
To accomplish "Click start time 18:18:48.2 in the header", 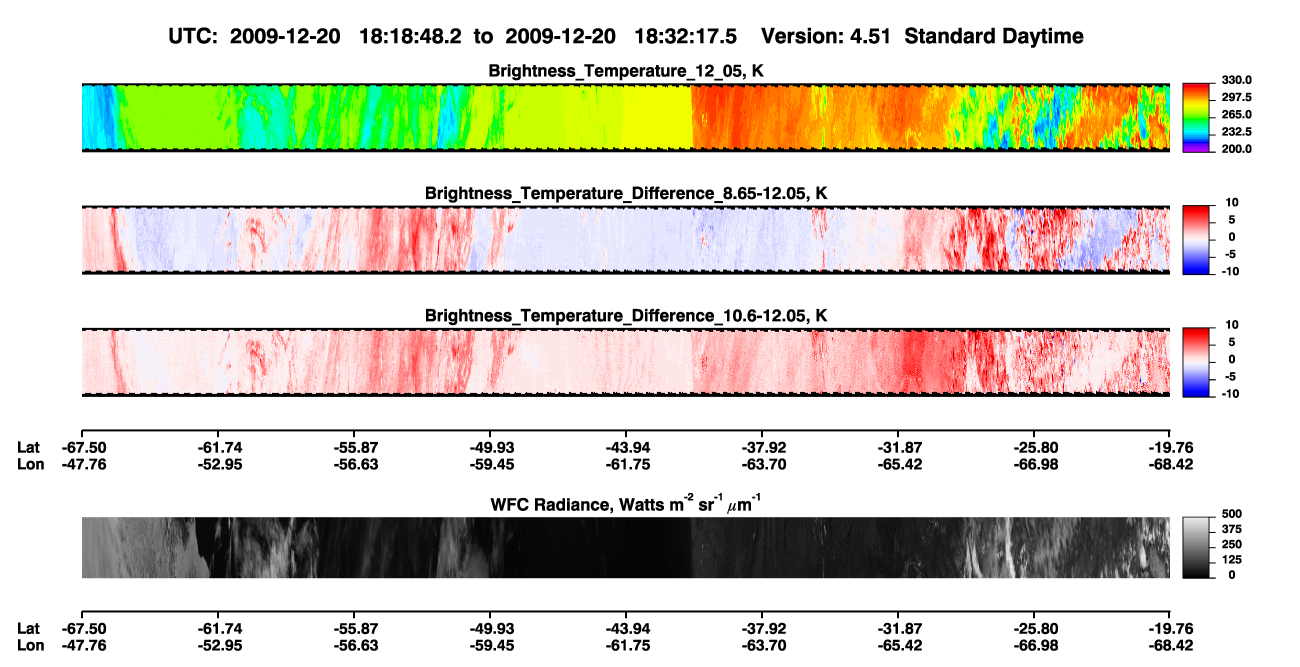I will 413,36.
